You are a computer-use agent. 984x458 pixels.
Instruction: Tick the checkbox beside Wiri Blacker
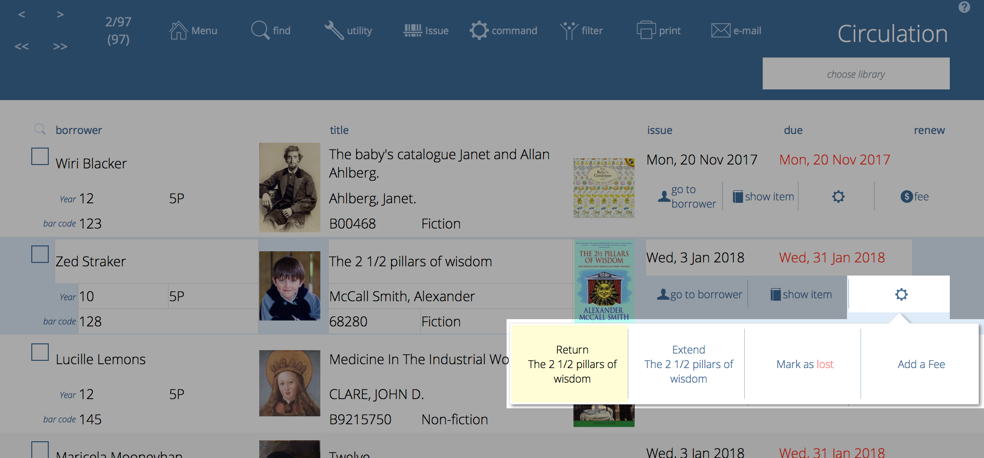(40, 156)
